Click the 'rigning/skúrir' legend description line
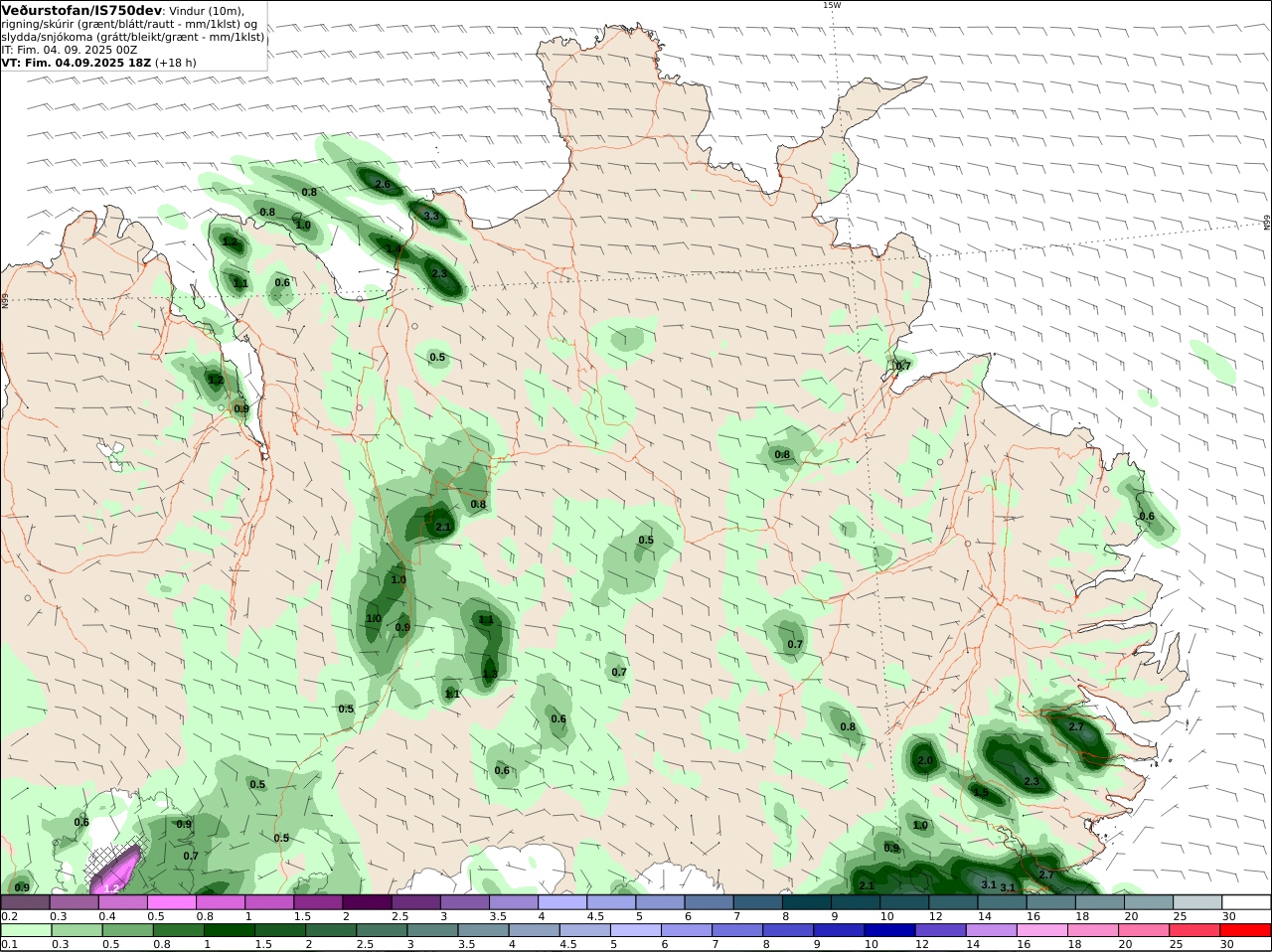This screenshot has width=1272, height=952. [129, 24]
